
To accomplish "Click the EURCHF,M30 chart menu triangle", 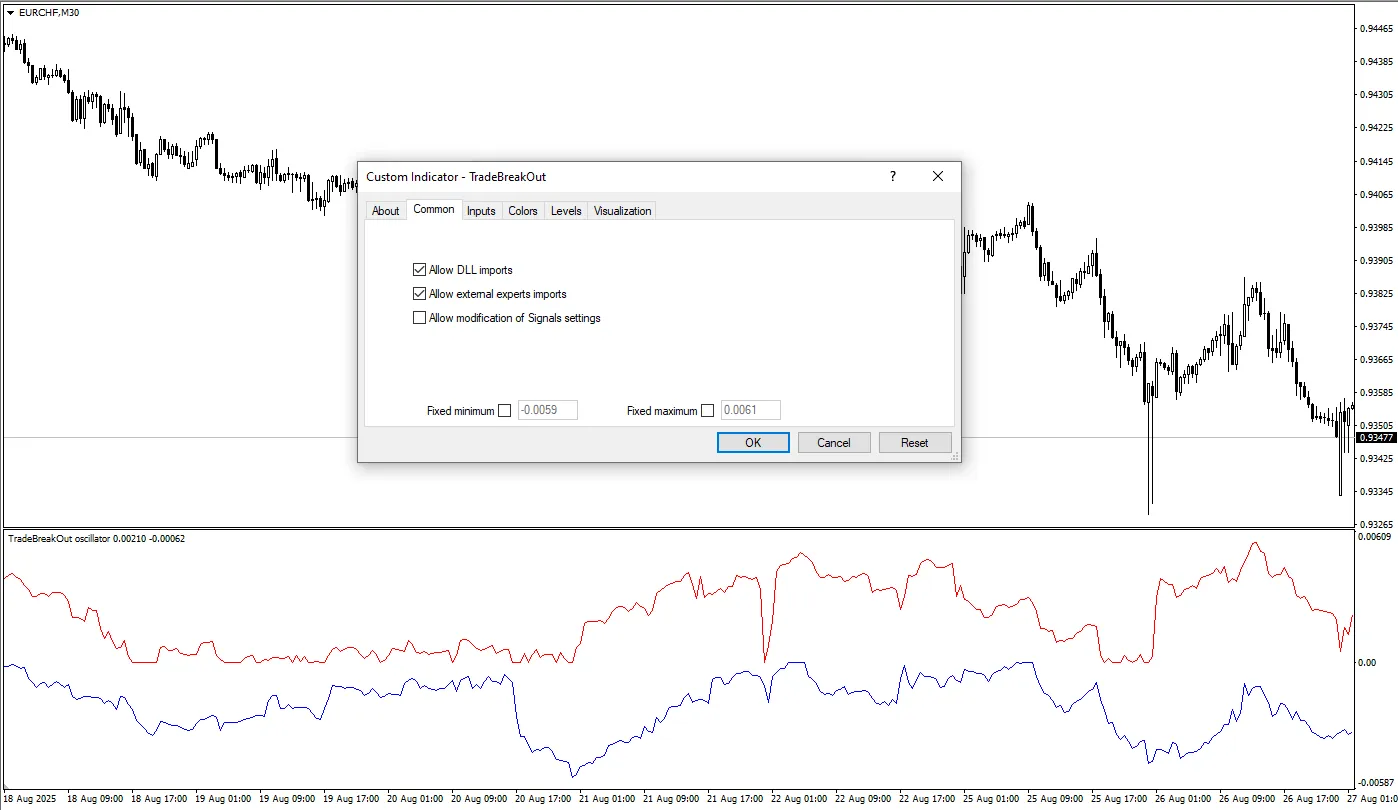I will click(10, 12).
